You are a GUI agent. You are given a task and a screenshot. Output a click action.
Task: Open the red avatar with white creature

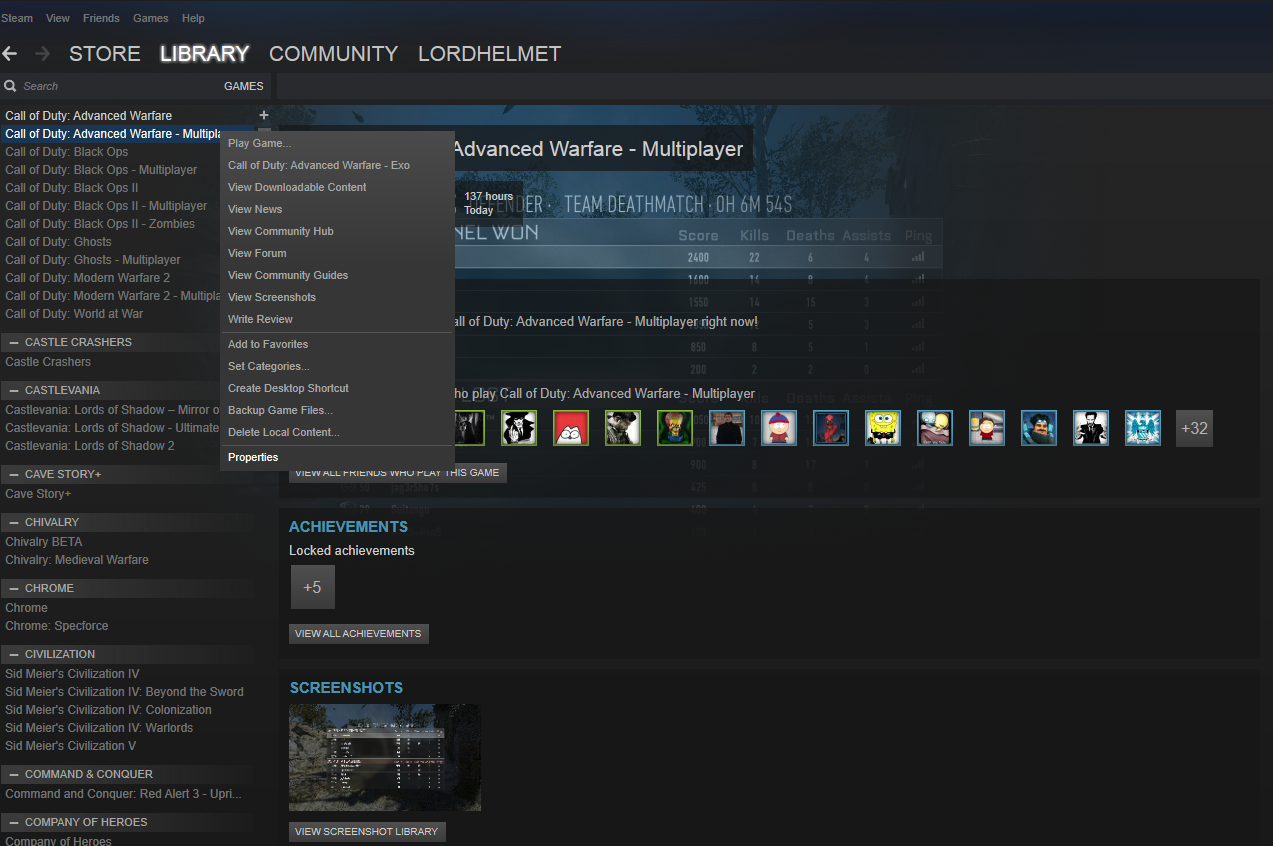571,428
